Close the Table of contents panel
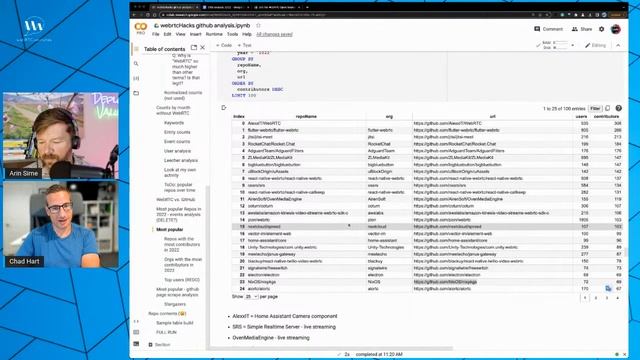Viewport: 640px width, 360px height. point(202,48)
